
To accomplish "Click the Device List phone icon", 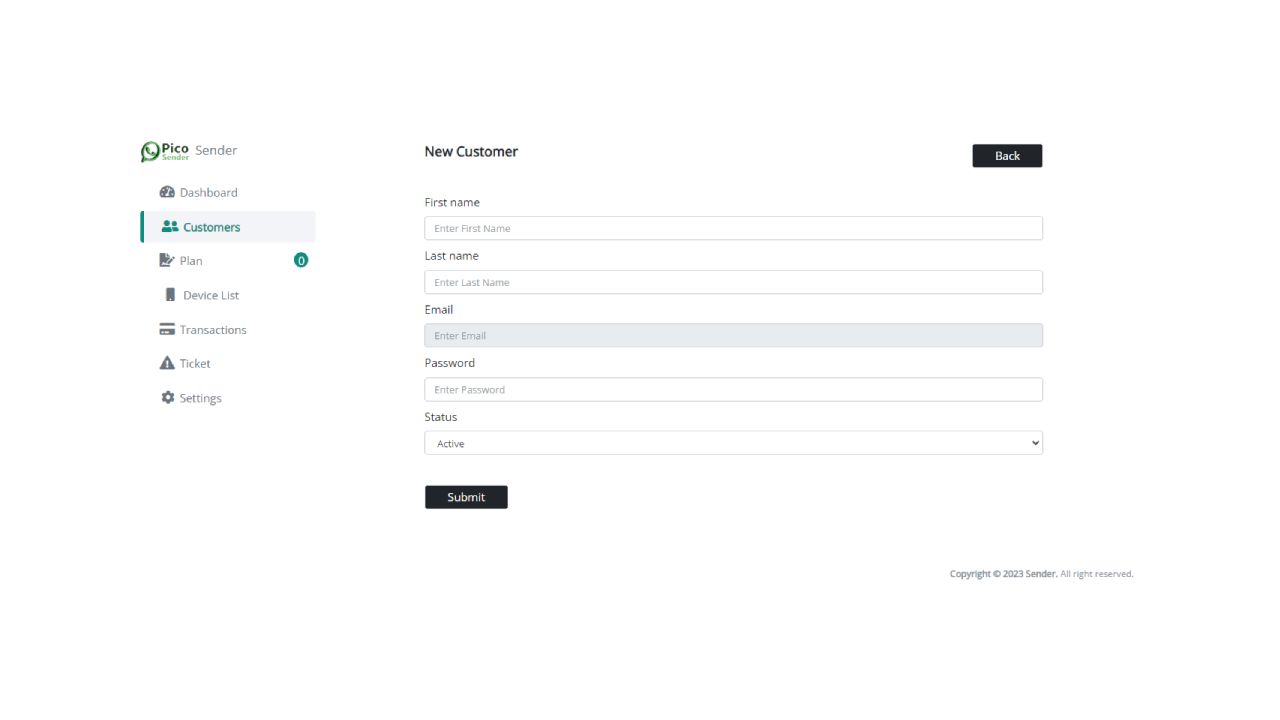I will [170, 295].
